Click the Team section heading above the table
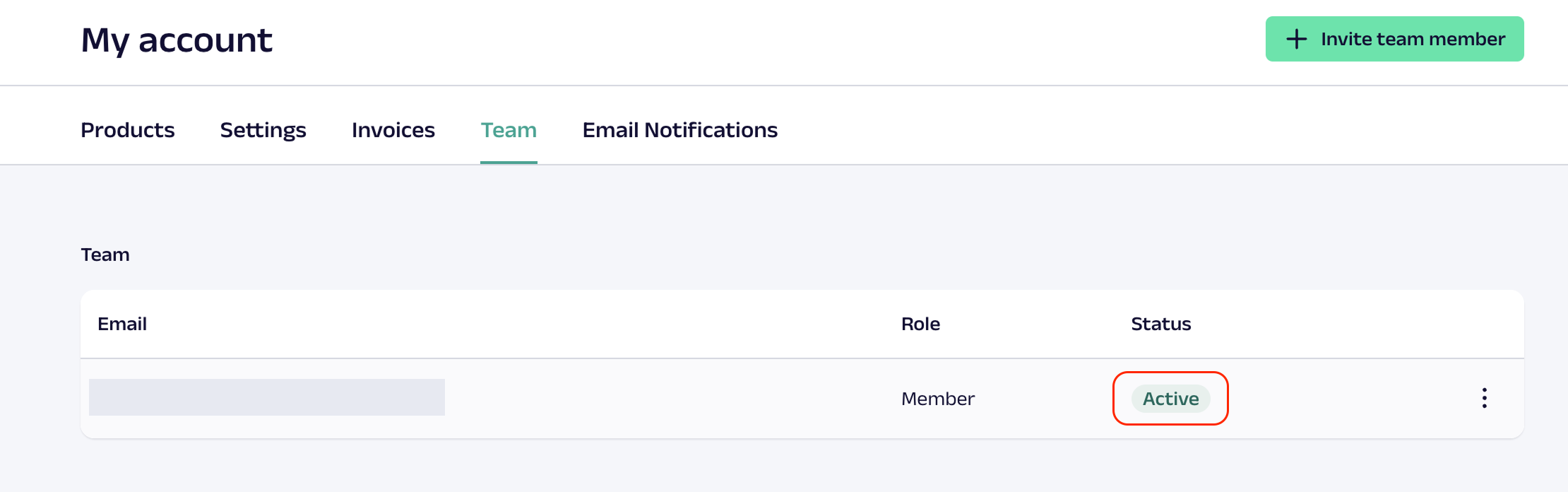 [105, 254]
